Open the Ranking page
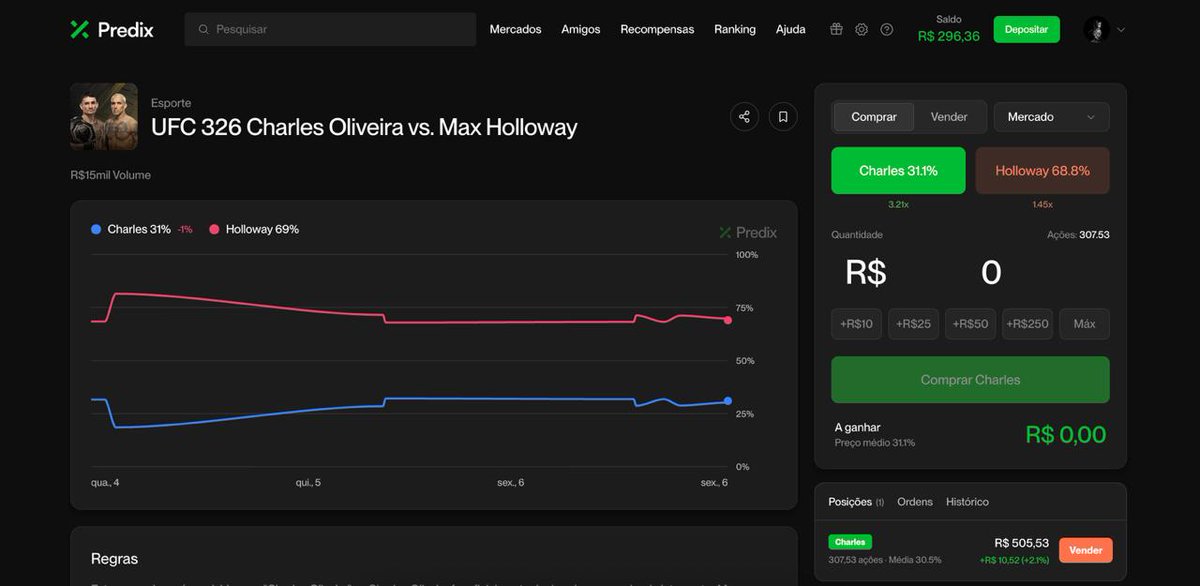Image resolution: width=1200 pixels, height=586 pixels. [x=735, y=29]
